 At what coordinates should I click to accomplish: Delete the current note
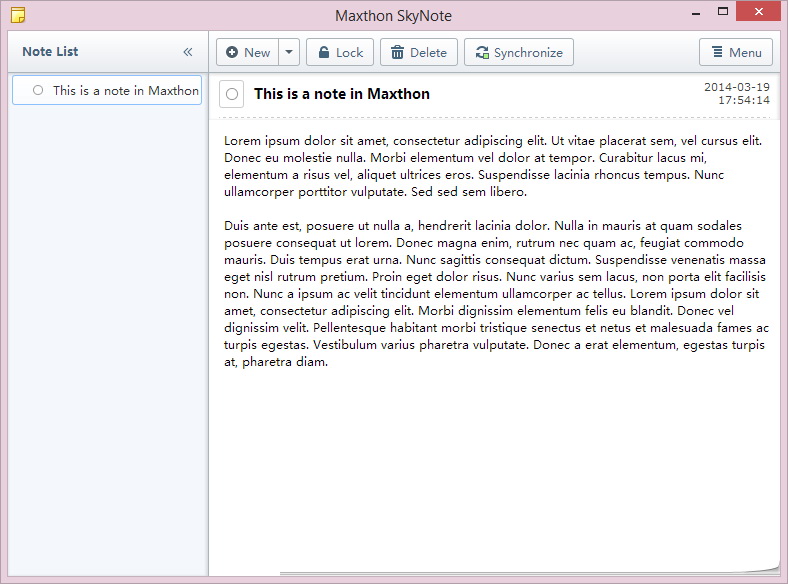click(x=419, y=52)
